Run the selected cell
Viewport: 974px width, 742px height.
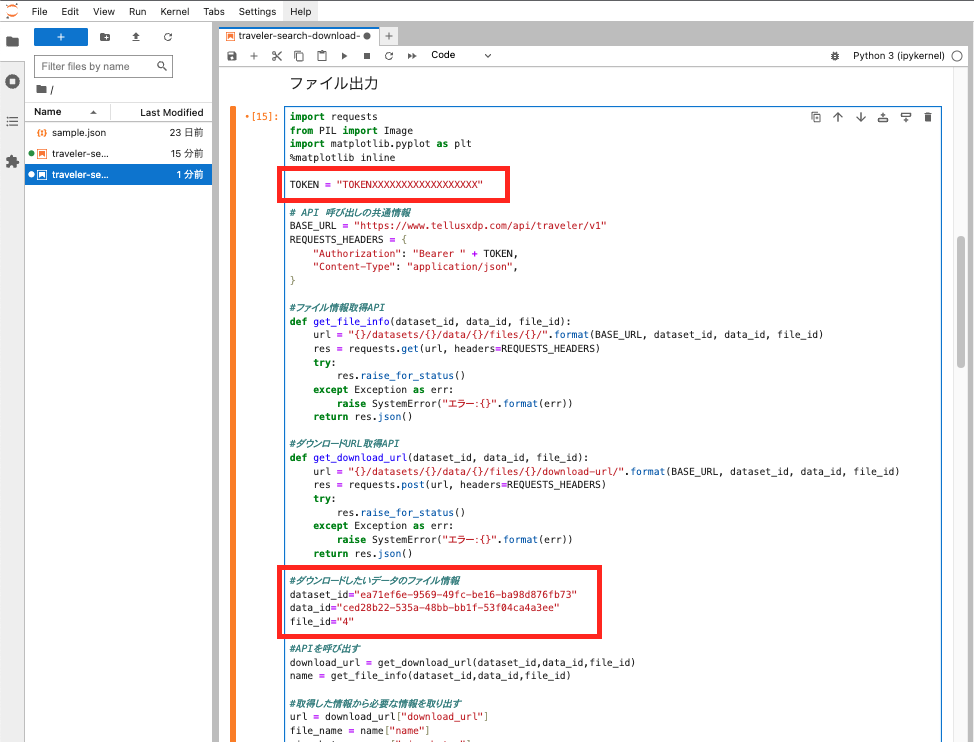coord(344,56)
